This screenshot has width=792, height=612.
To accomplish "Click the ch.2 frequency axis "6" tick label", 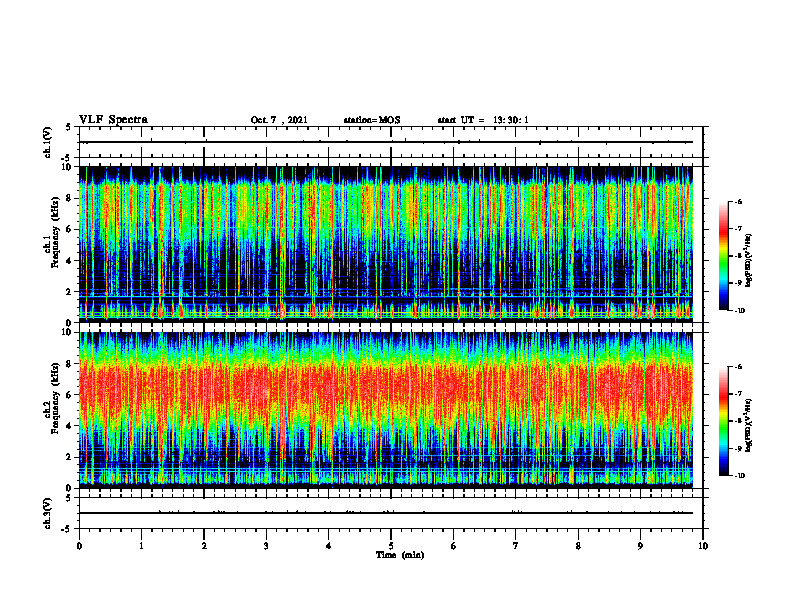I will coord(70,395).
